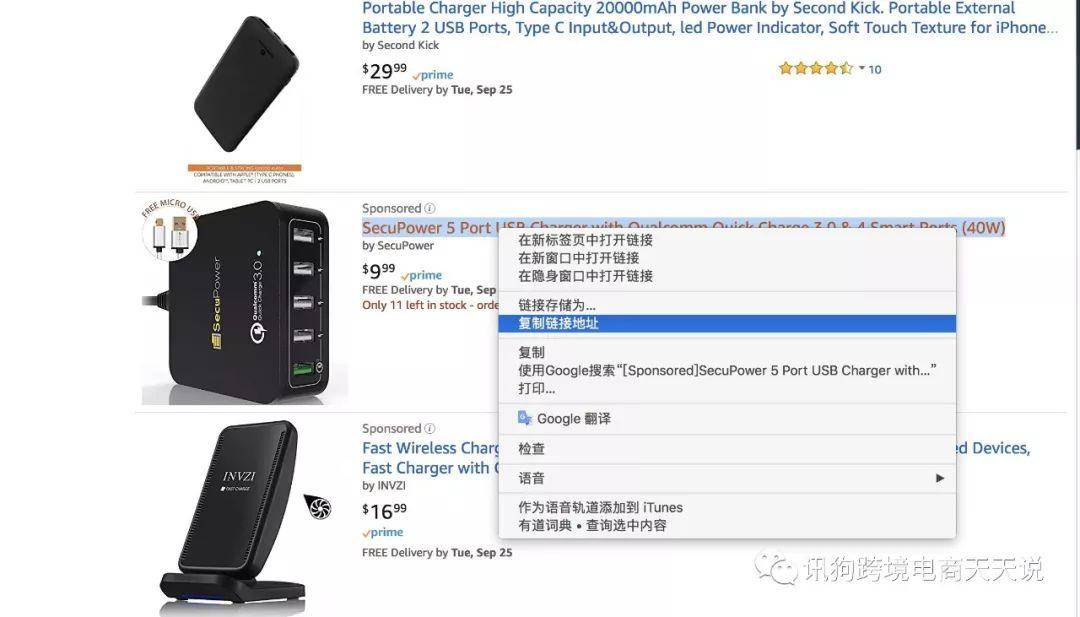1080x617 pixels.
Task: Click the 10 reviews count link
Action: [x=875, y=69]
